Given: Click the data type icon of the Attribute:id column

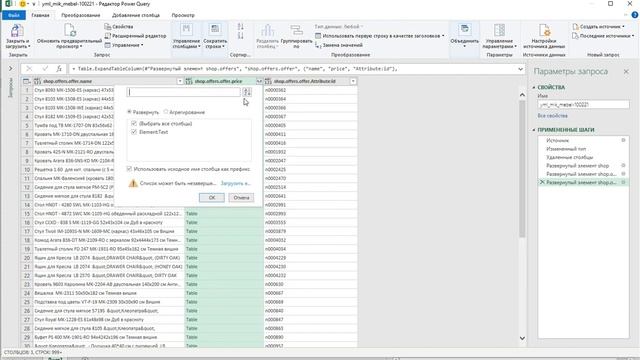Looking at the screenshot, I should [268, 81].
